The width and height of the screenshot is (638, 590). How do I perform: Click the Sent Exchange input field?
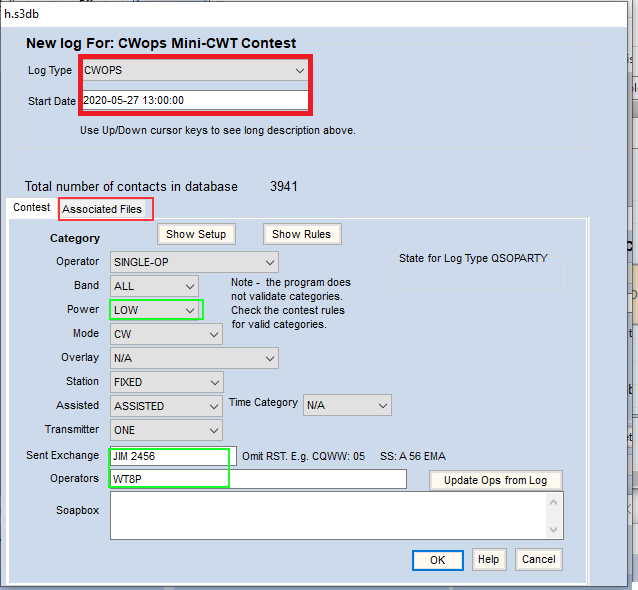click(172, 456)
